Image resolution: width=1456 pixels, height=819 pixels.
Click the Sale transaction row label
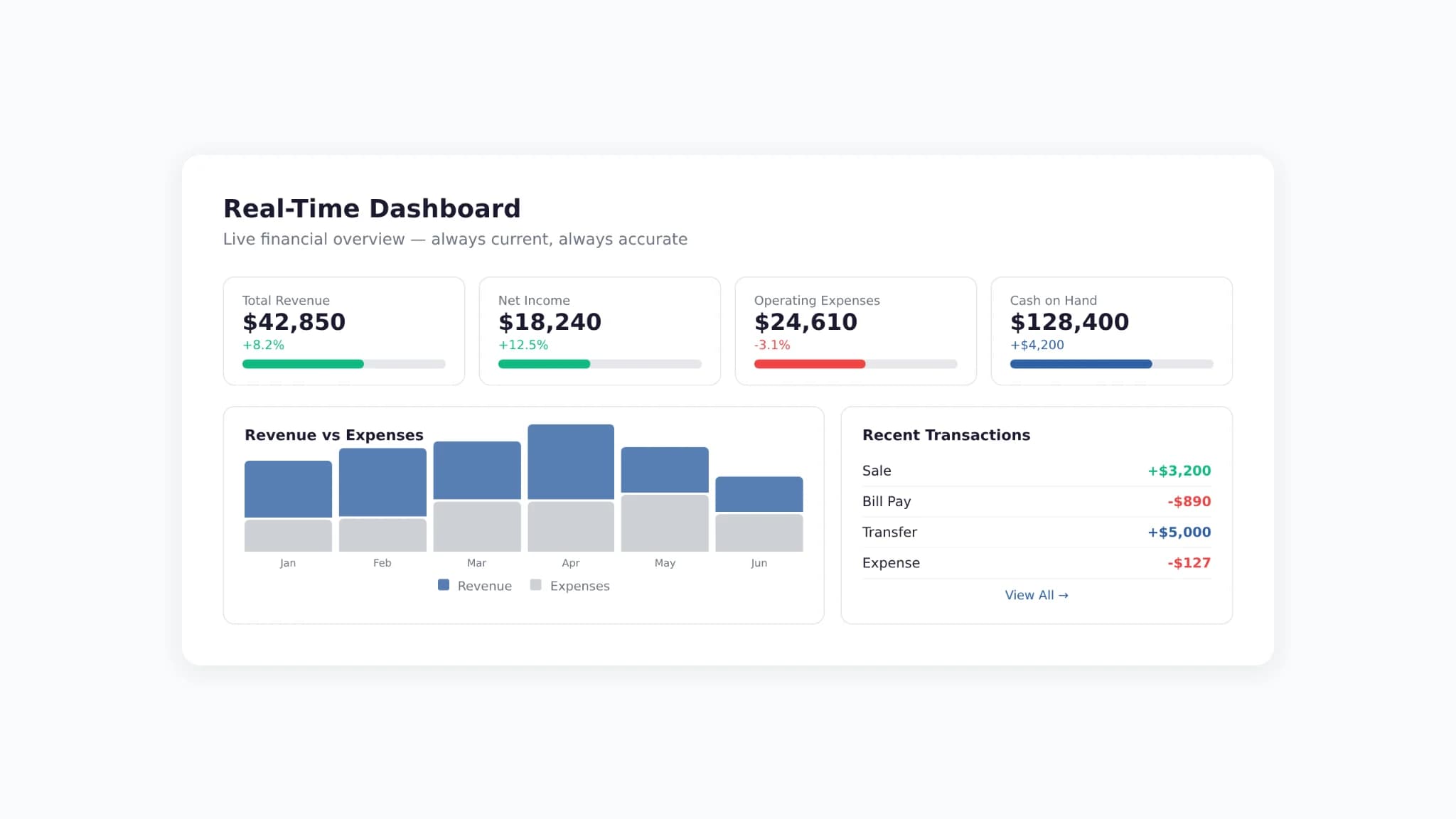877,471
